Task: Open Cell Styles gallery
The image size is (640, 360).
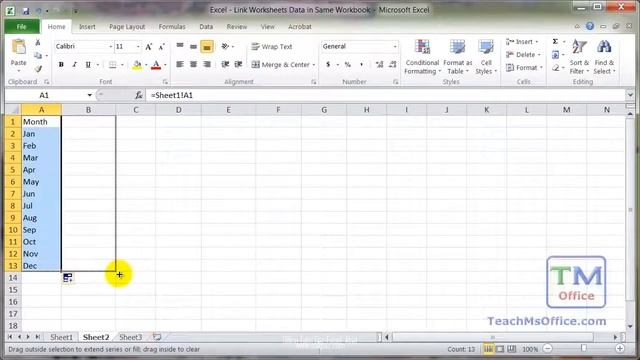Action: pos(486,57)
